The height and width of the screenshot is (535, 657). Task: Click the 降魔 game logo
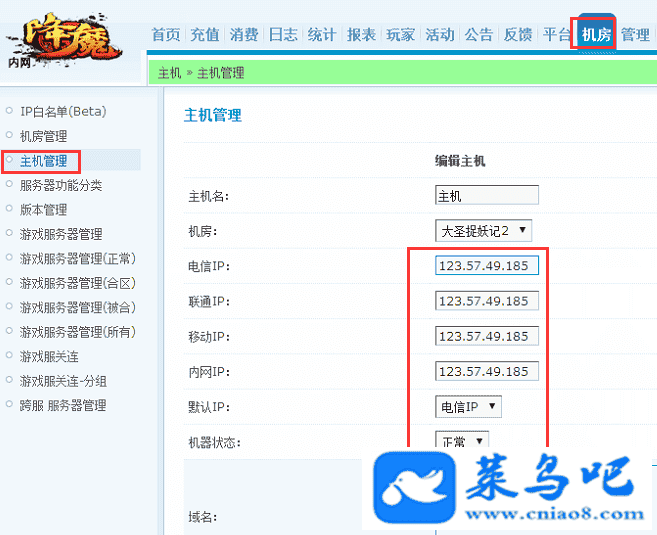(64, 41)
